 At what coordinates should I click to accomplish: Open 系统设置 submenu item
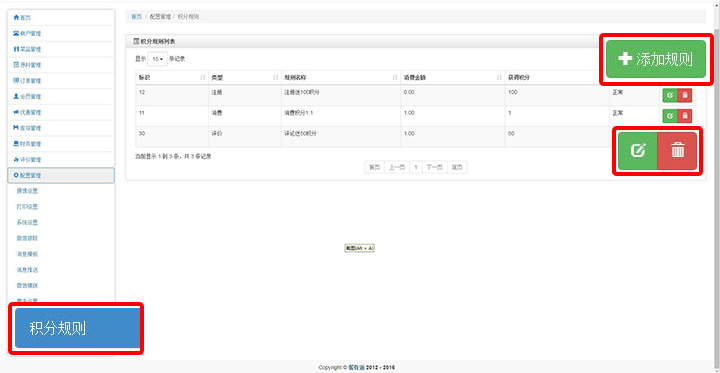[27, 223]
